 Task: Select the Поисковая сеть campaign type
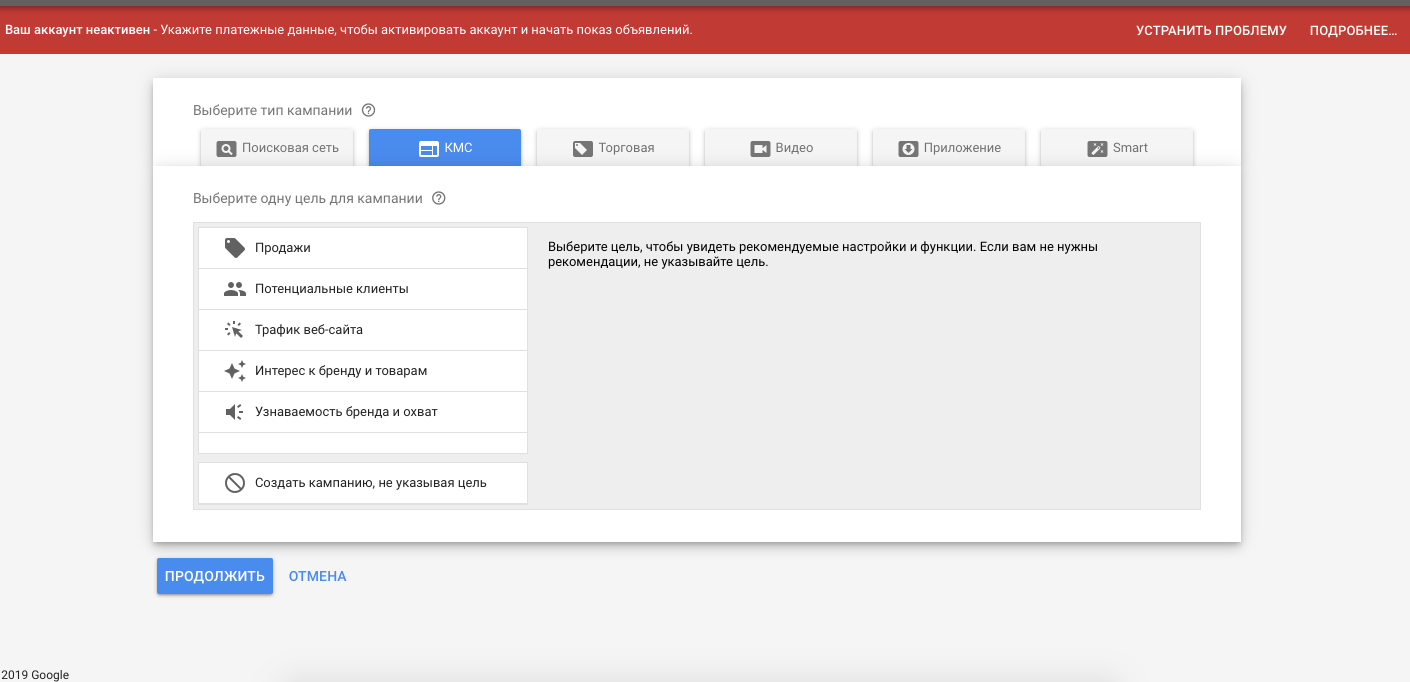(277, 148)
